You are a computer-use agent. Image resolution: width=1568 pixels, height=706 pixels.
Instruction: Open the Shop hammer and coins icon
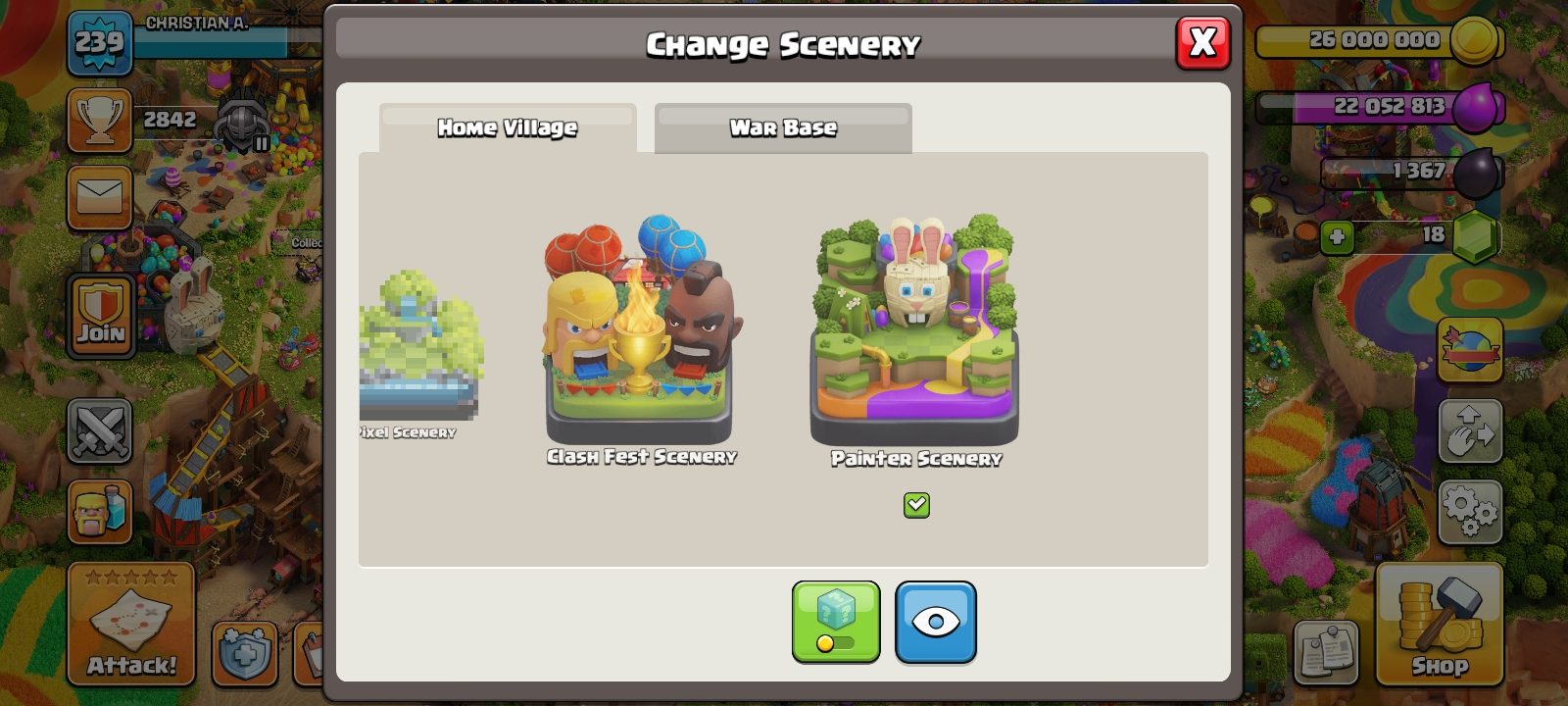[x=1439, y=625]
